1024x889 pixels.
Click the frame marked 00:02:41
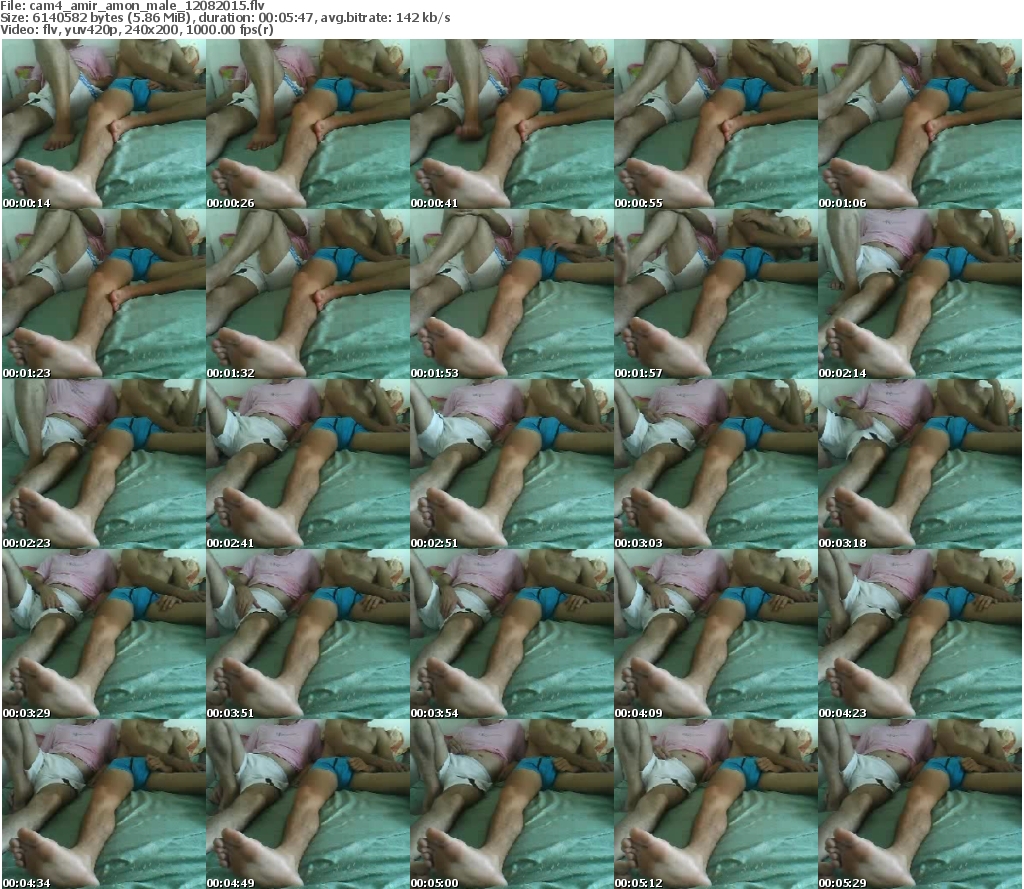308,464
